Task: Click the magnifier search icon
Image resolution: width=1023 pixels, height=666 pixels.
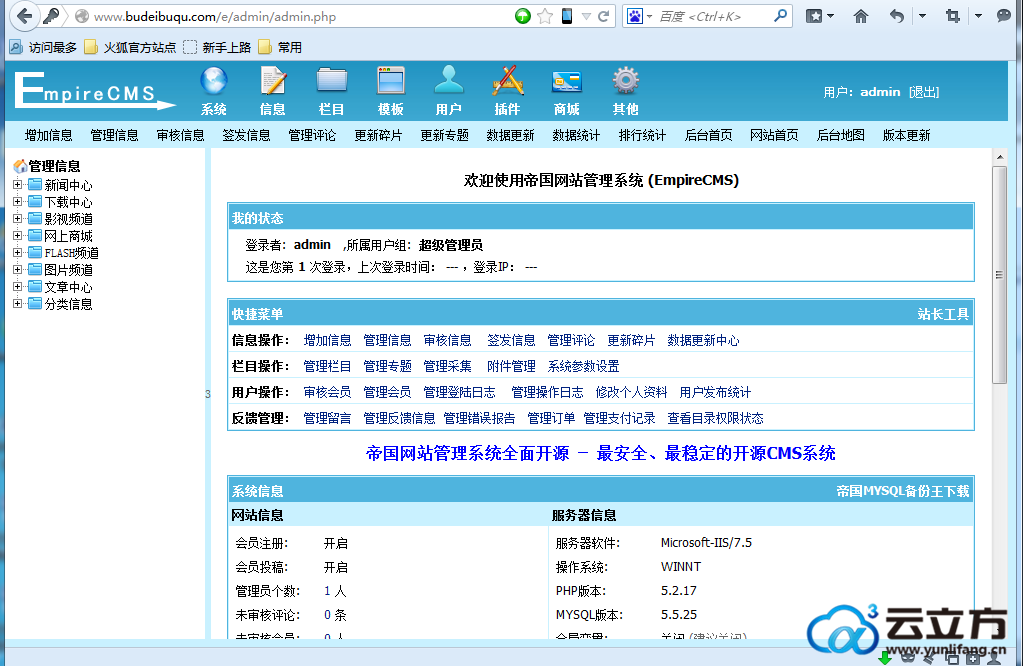Action: [x=780, y=16]
